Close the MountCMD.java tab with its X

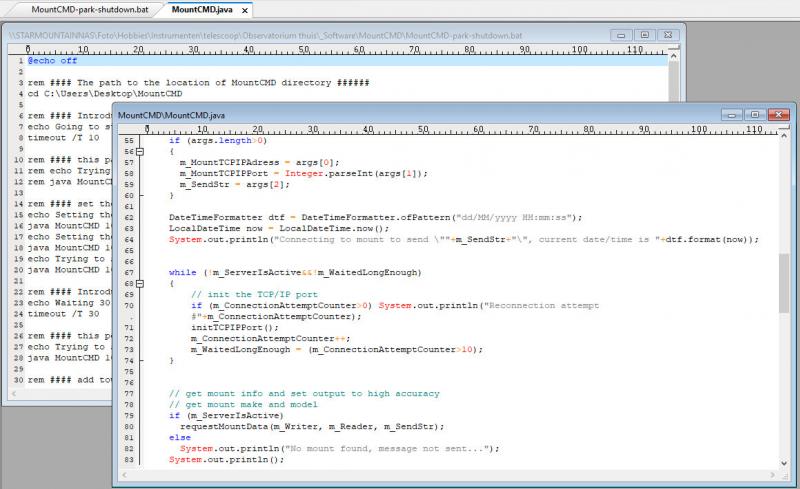click(244, 10)
